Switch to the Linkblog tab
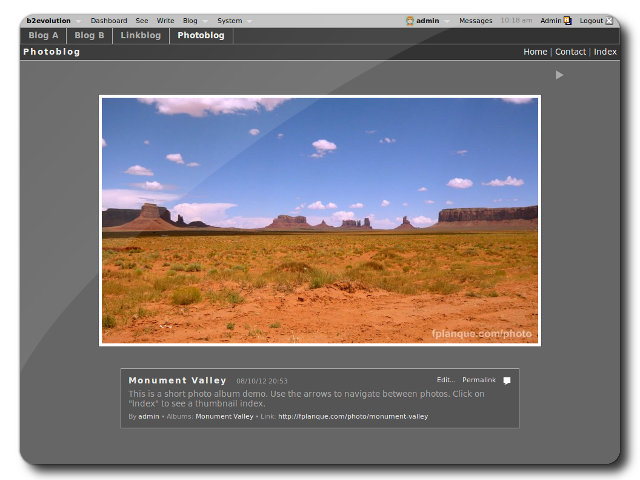This screenshot has width=640, height=480. coord(140,35)
